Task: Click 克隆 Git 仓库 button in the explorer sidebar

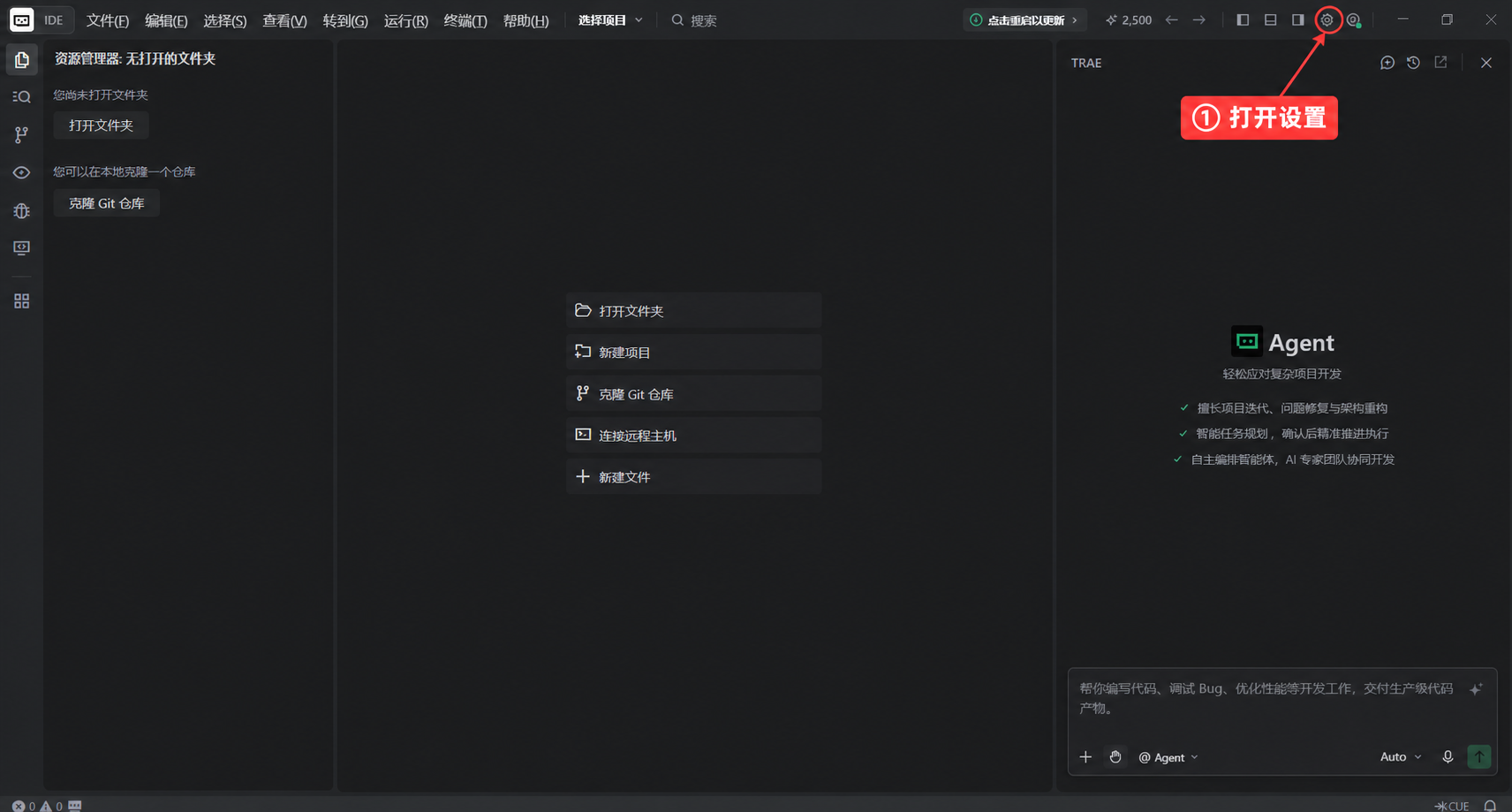Action: [106, 203]
